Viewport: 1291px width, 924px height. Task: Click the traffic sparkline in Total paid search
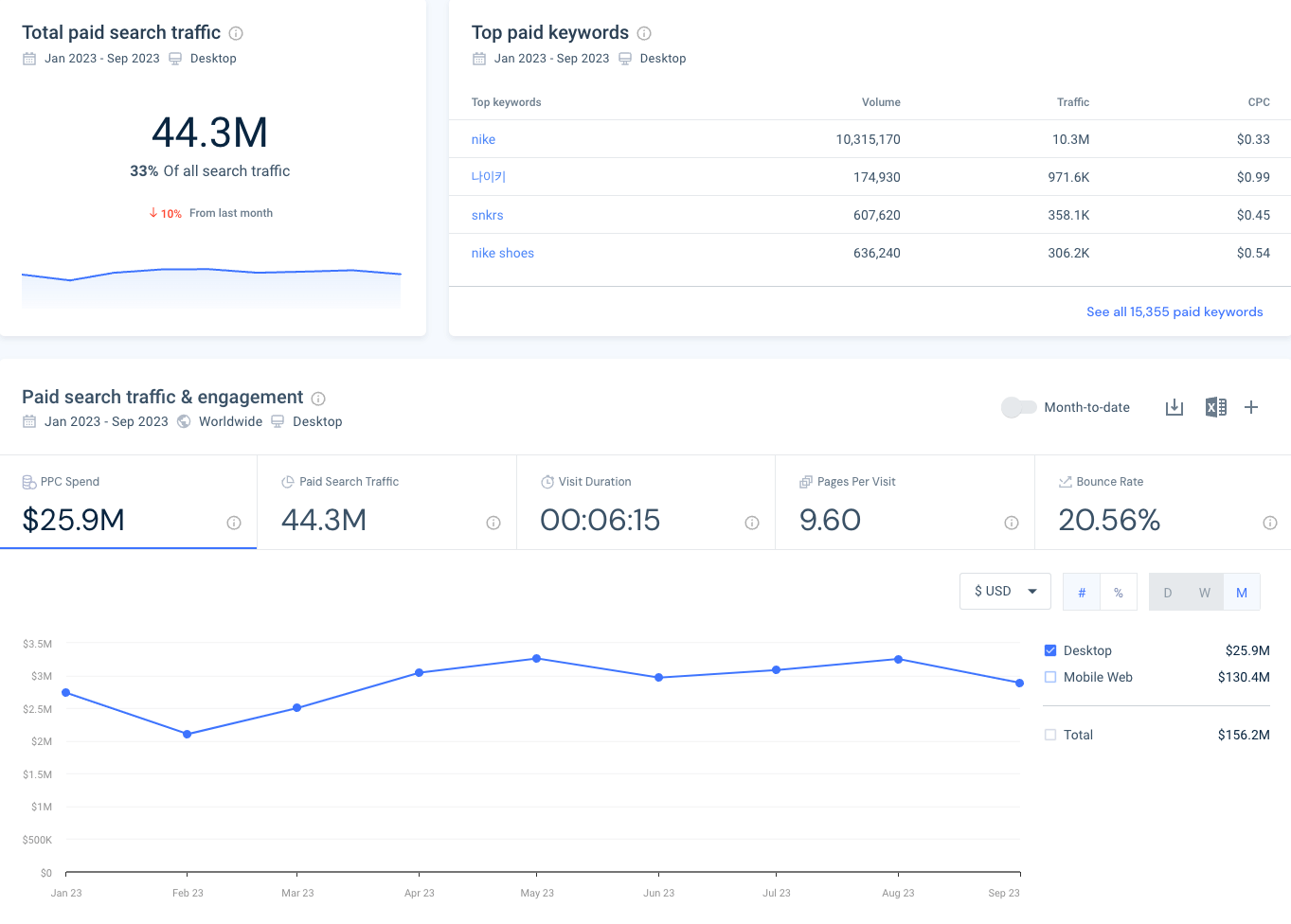pos(211,287)
